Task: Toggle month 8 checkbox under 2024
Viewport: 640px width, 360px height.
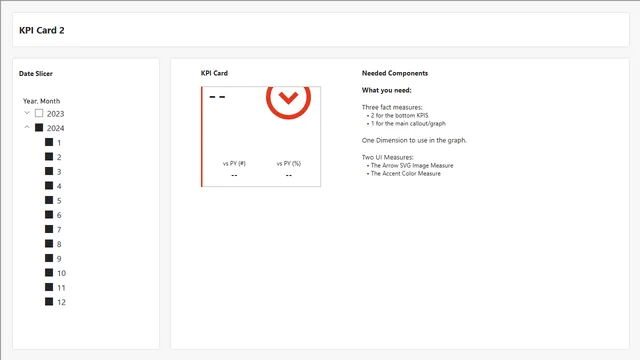Action: [x=49, y=244]
